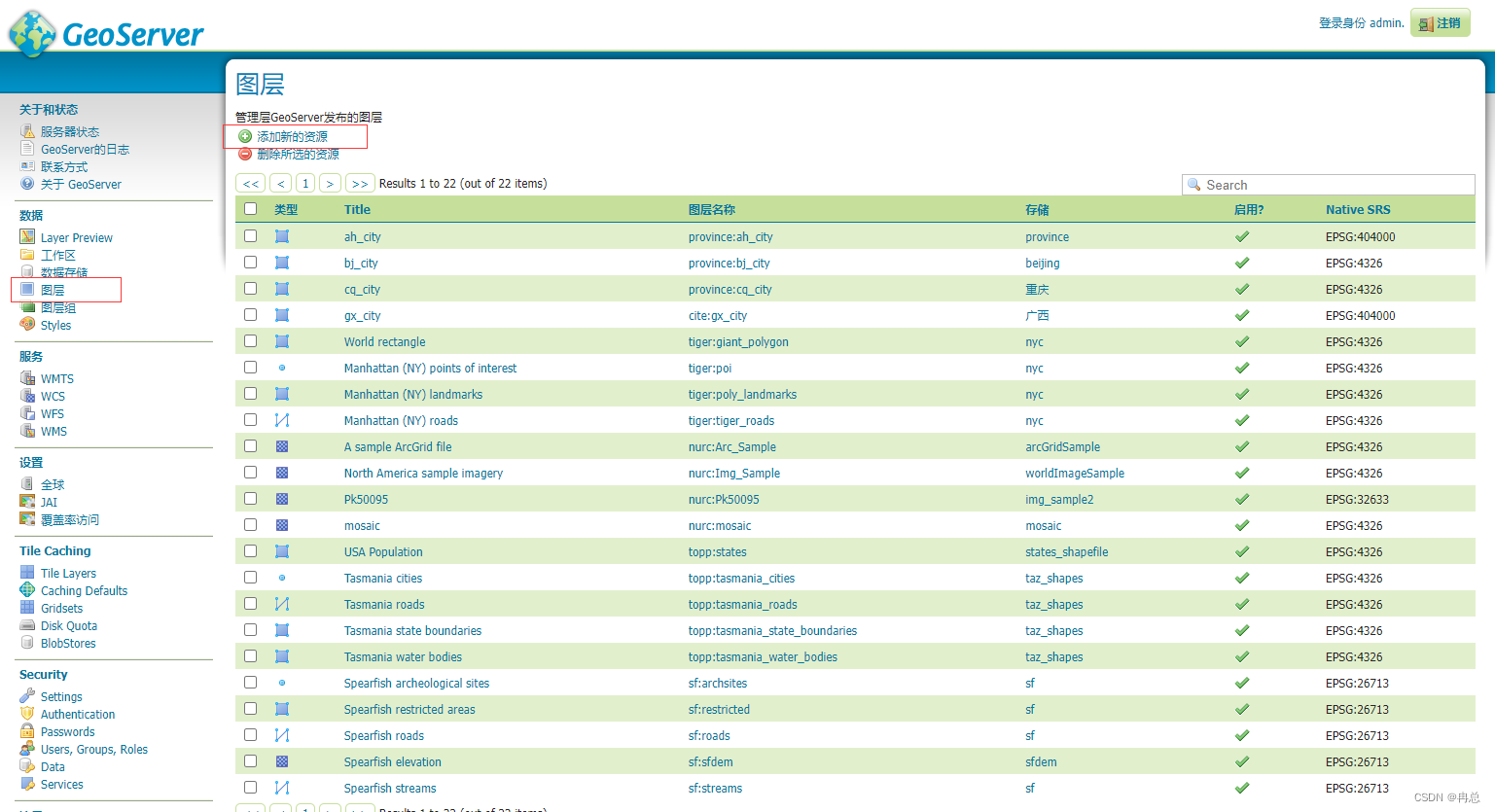The width and height of the screenshot is (1495, 812).
Task: Click the green add new resource icon
Action: [245, 136]
